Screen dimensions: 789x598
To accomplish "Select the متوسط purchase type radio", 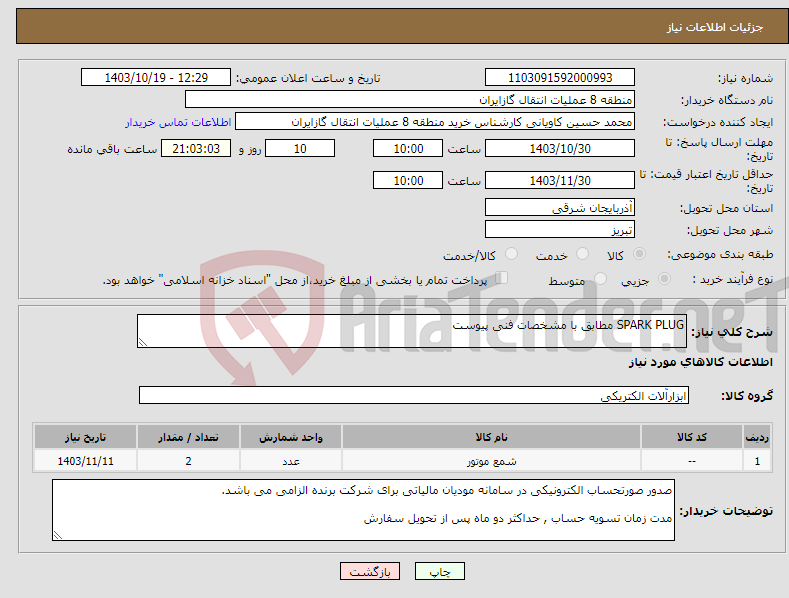I will (x=600, y=278).
